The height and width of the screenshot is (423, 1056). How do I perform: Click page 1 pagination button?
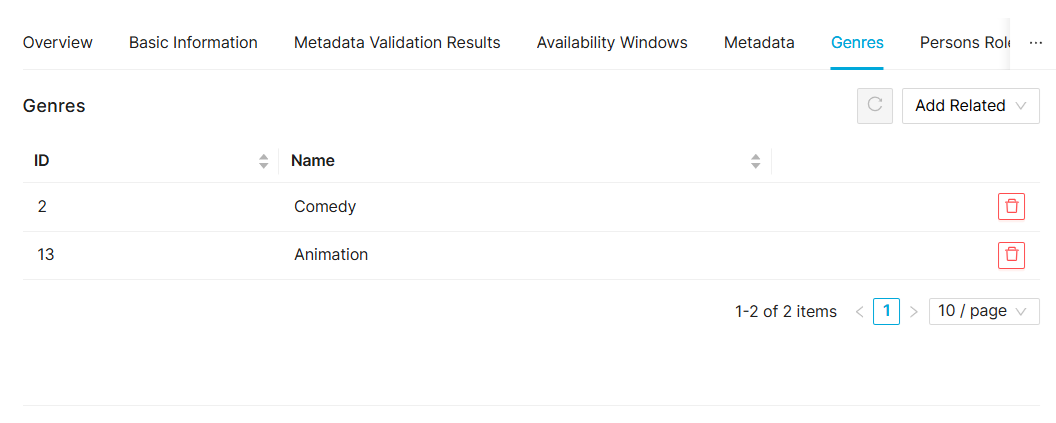886,312
